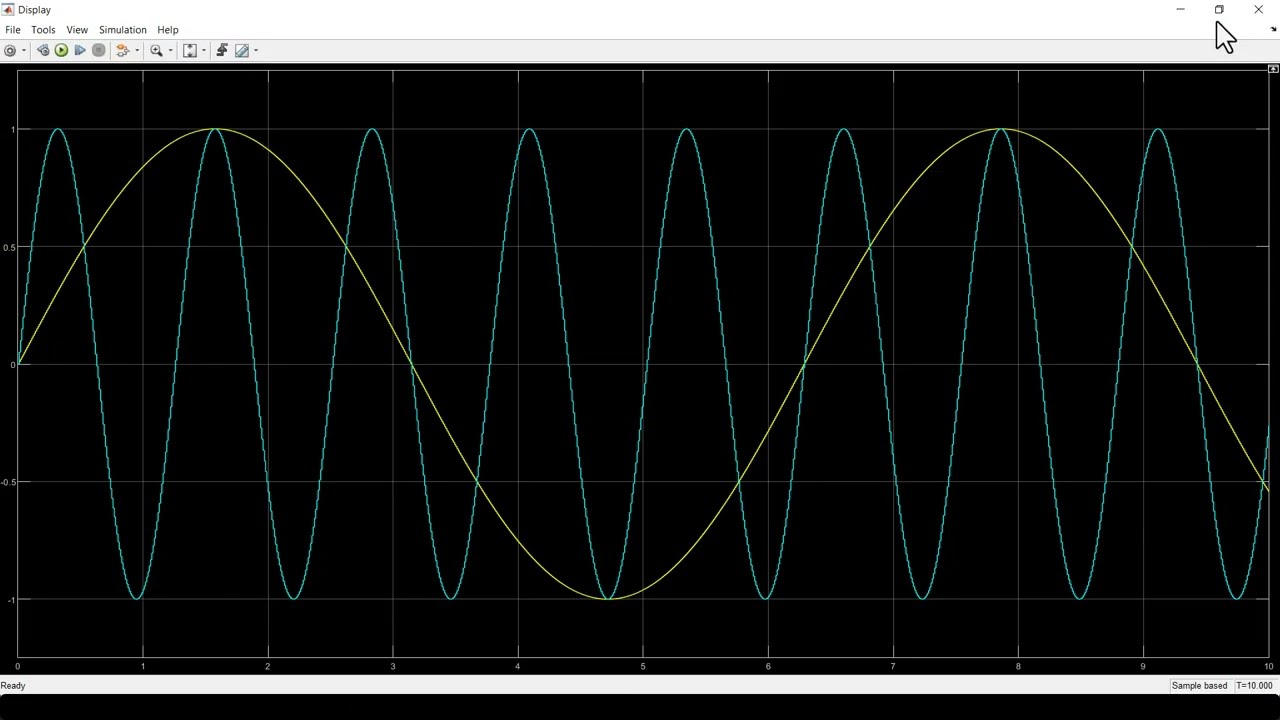This screenshot has width=1280, height=720.
Task: Click y-axis label '0.5'
Action: click(10, 247)
